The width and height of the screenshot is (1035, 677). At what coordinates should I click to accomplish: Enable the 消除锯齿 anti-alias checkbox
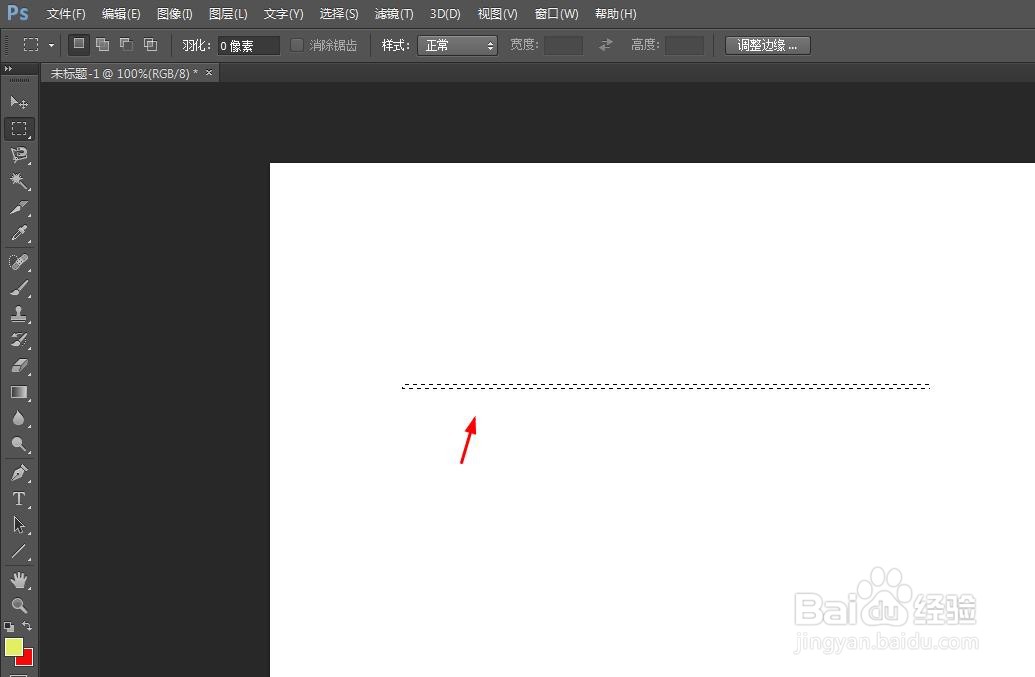296,44
